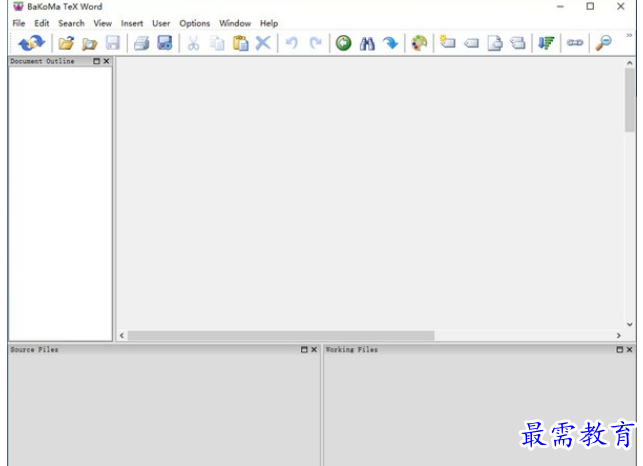Open the User menu
This screenshot has height=466, width=643.
pos(161,23)
